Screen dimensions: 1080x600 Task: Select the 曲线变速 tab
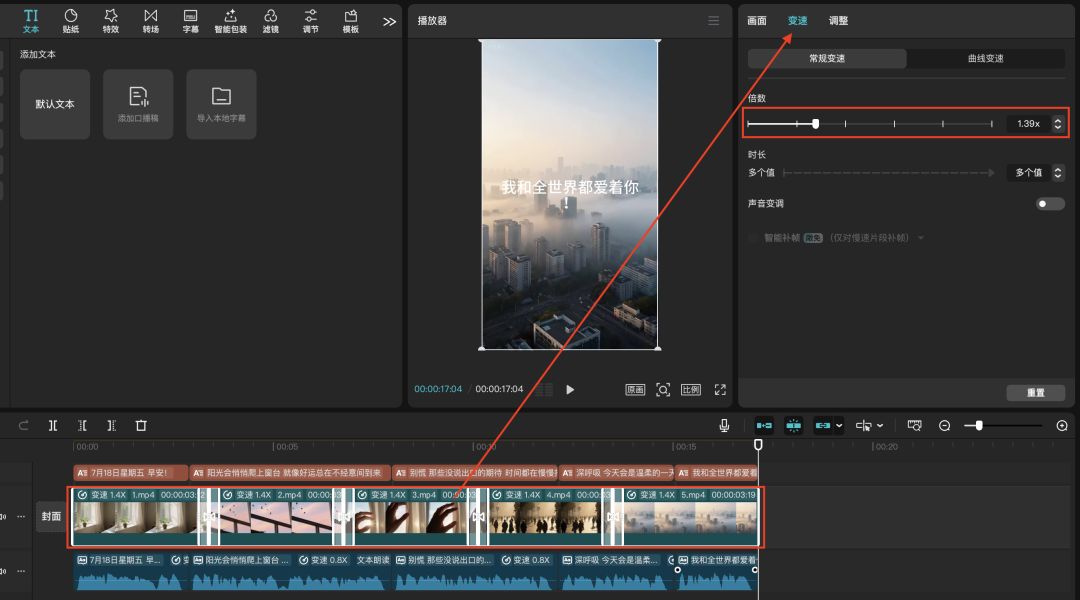coord(985,59)
